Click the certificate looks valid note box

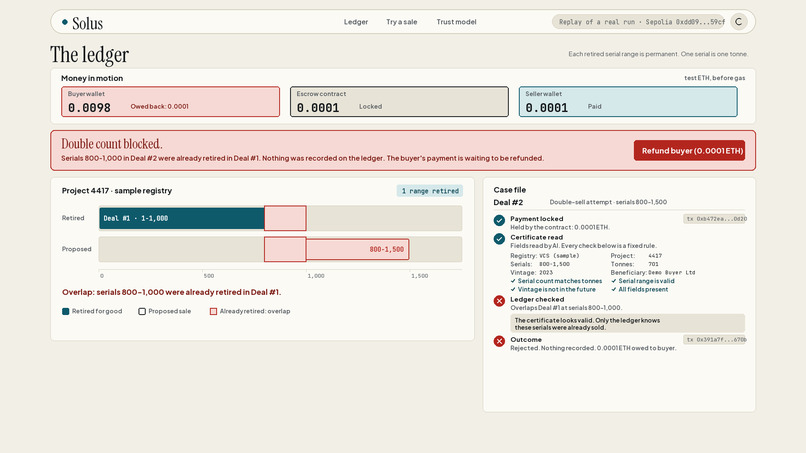(x=627, y=323)
